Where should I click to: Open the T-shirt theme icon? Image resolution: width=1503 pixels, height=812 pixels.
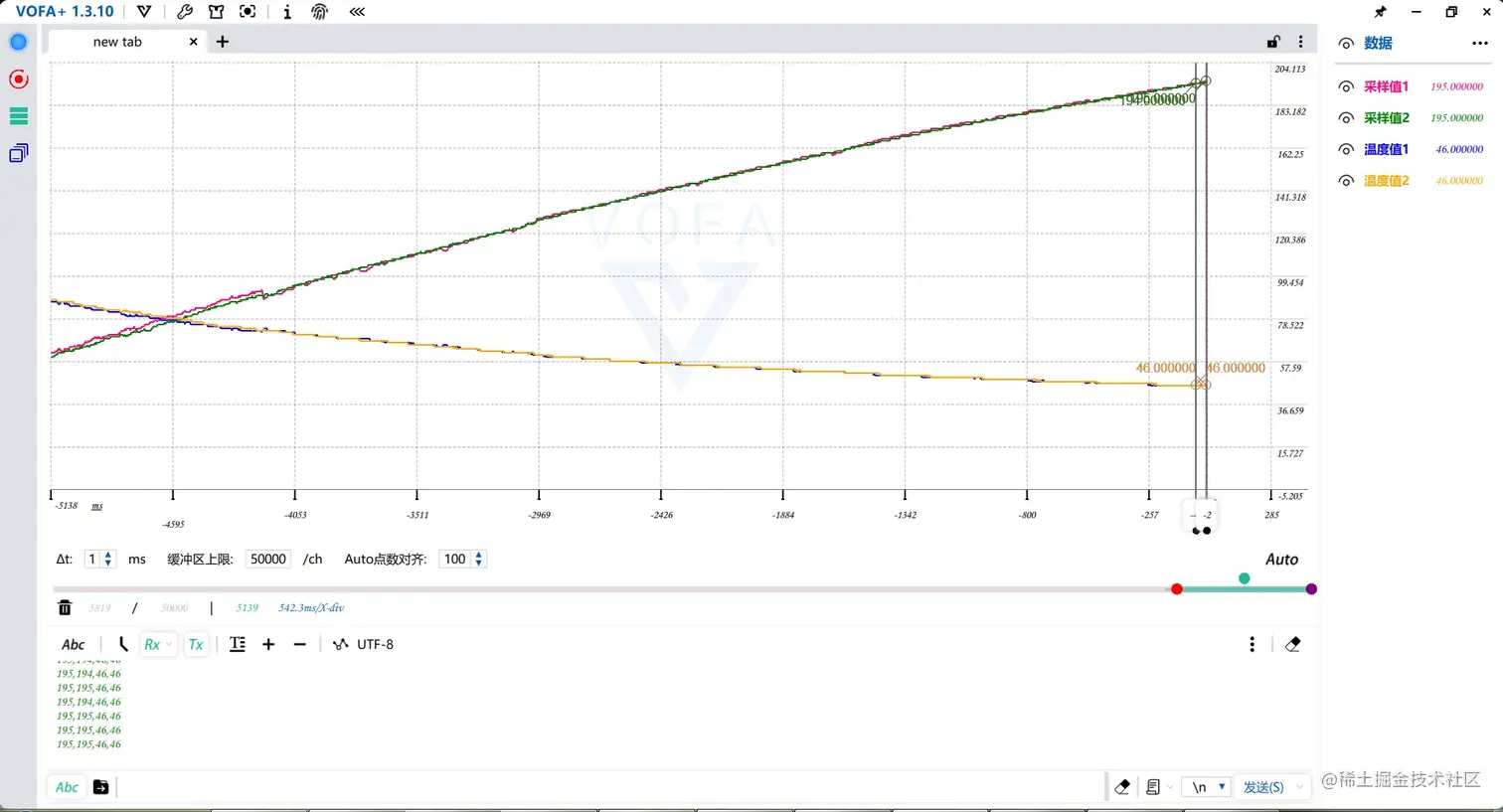216,12
